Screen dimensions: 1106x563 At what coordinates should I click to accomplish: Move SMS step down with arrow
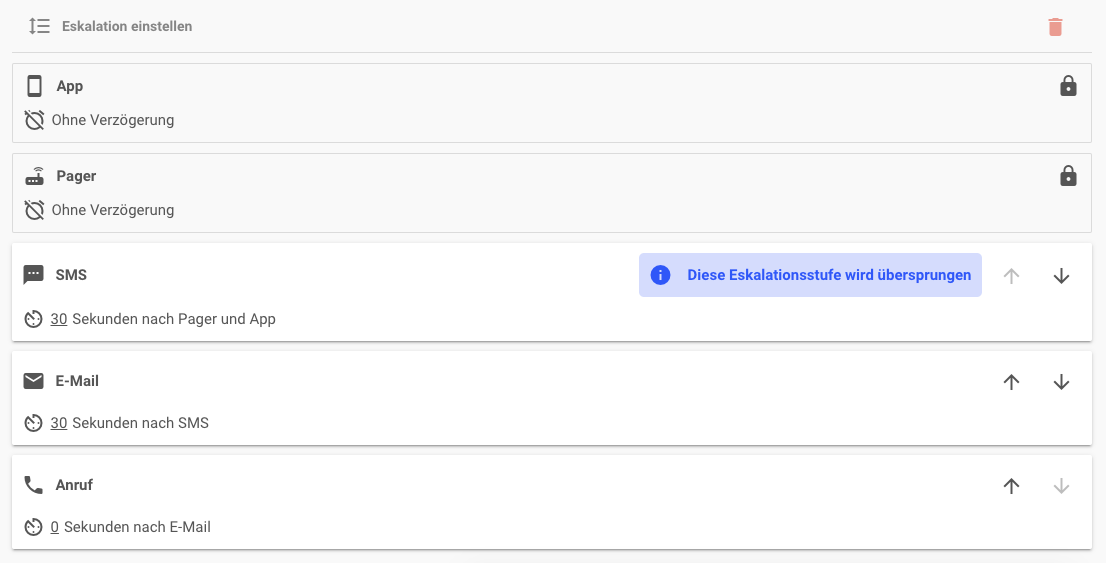[x=1062, y=276]
